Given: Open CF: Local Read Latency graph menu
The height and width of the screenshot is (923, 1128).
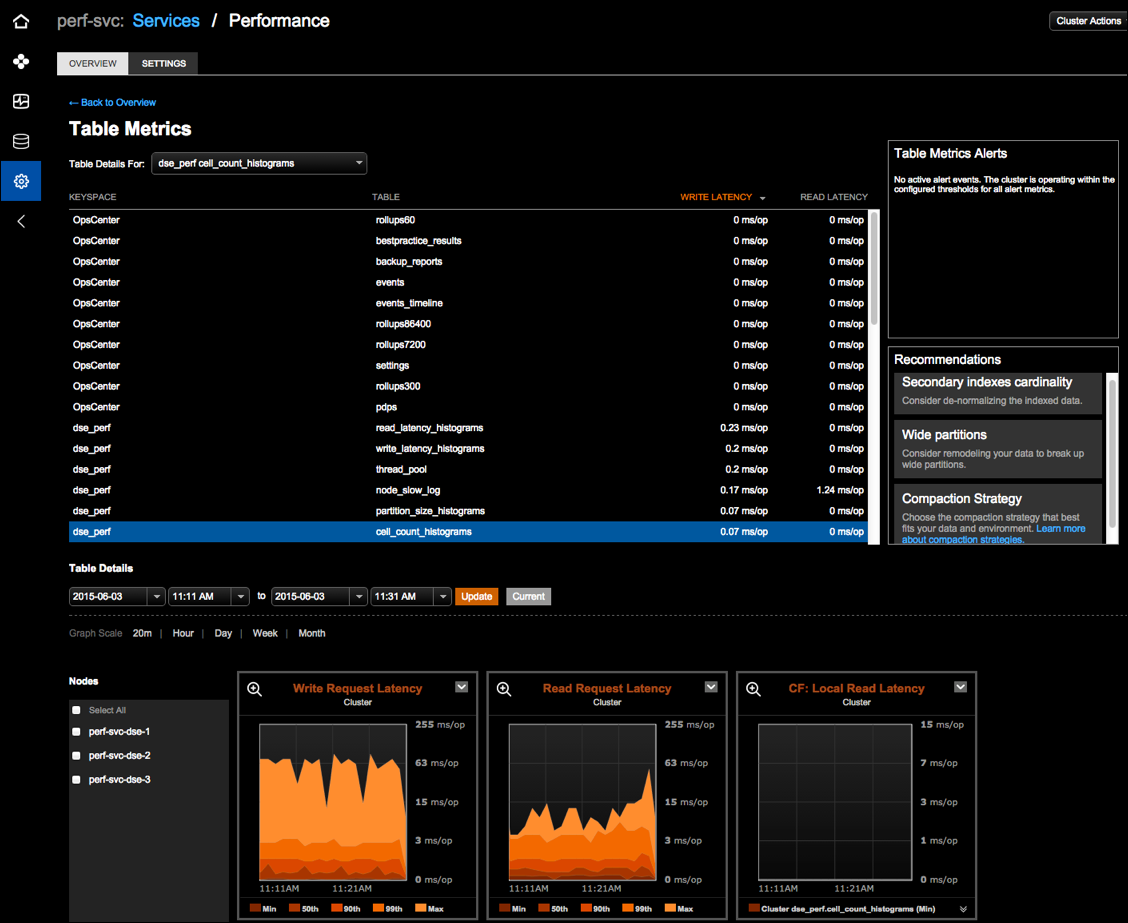Looking at the screenshot, I should tap(960, 687).
